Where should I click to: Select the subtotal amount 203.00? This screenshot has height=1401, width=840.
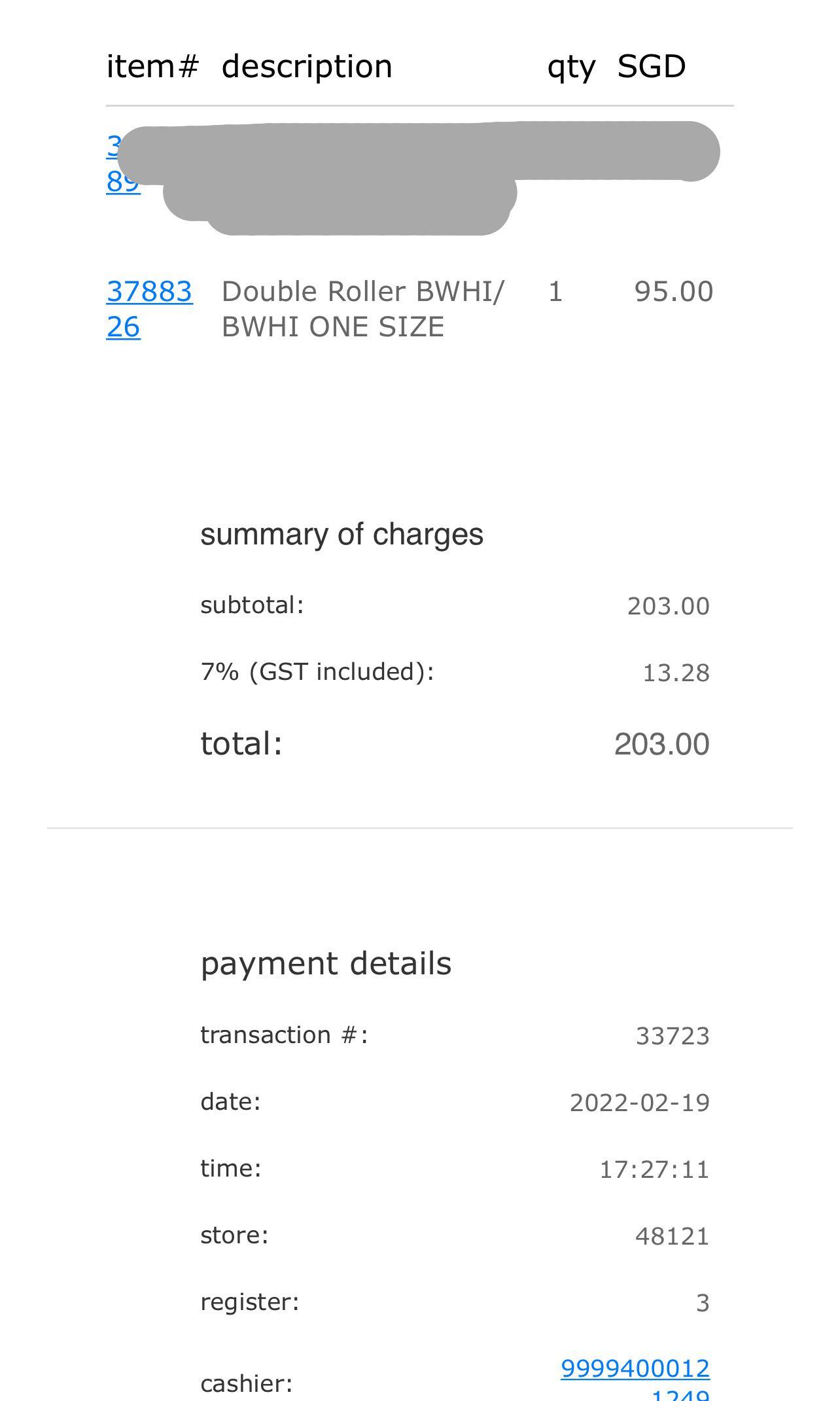click(x=668, y=606)
